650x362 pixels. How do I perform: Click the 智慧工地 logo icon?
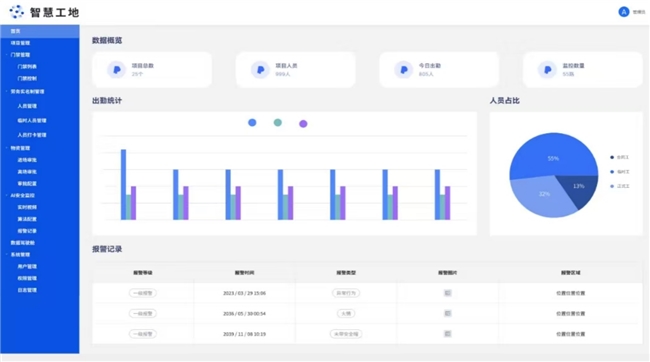[x=17, y=12]
